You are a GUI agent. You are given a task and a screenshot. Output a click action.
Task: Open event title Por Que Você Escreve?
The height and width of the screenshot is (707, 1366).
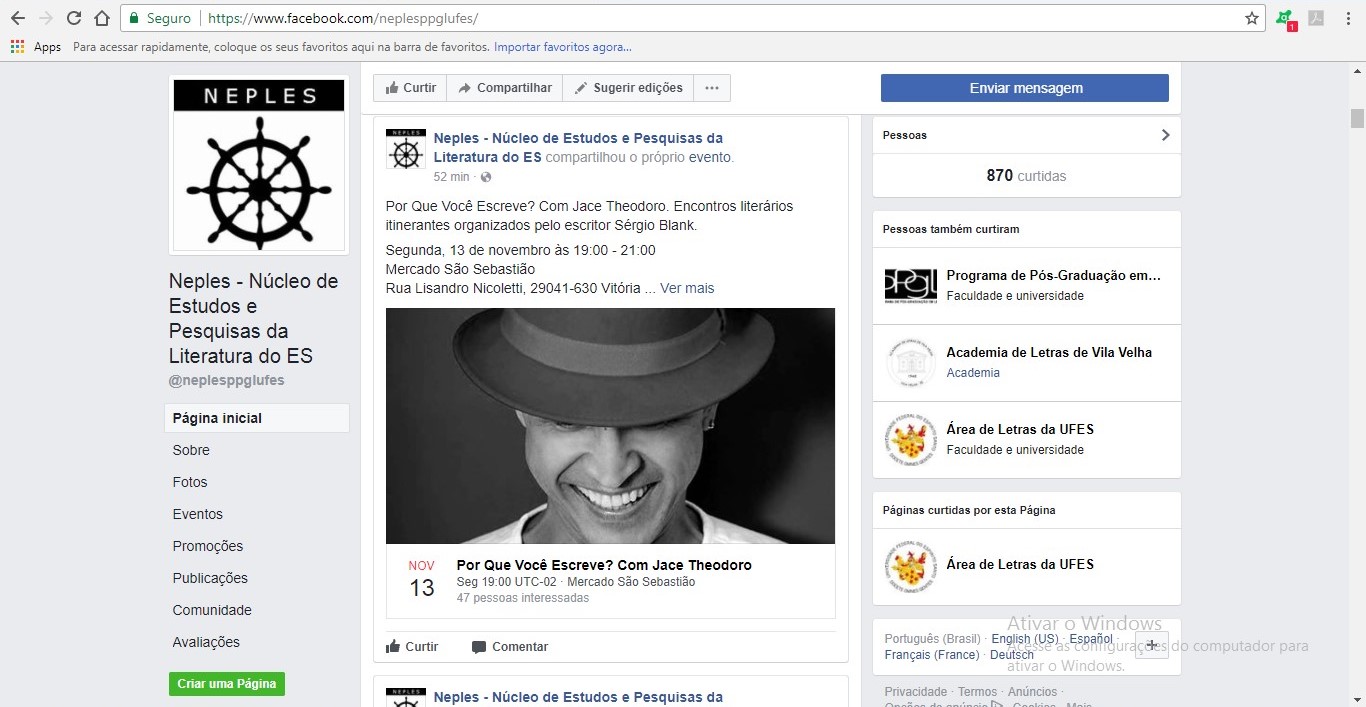tap(604, 565)
